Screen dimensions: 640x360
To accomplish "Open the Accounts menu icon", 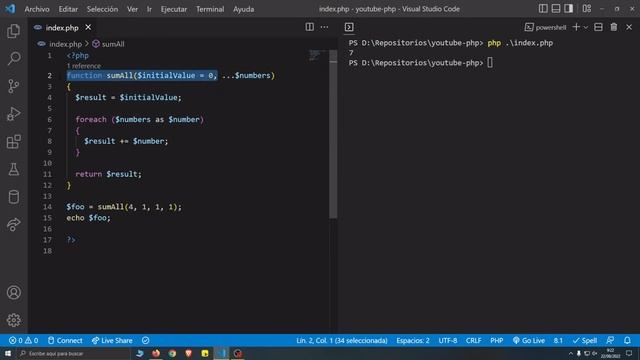I will 13,293.
